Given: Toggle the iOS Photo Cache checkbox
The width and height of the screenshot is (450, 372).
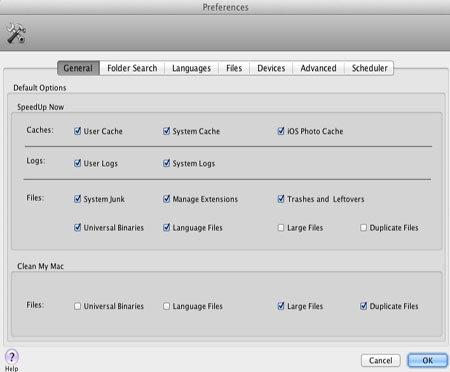Looking at the screenshot, I should pyautogui.click(x=281, y=131).
